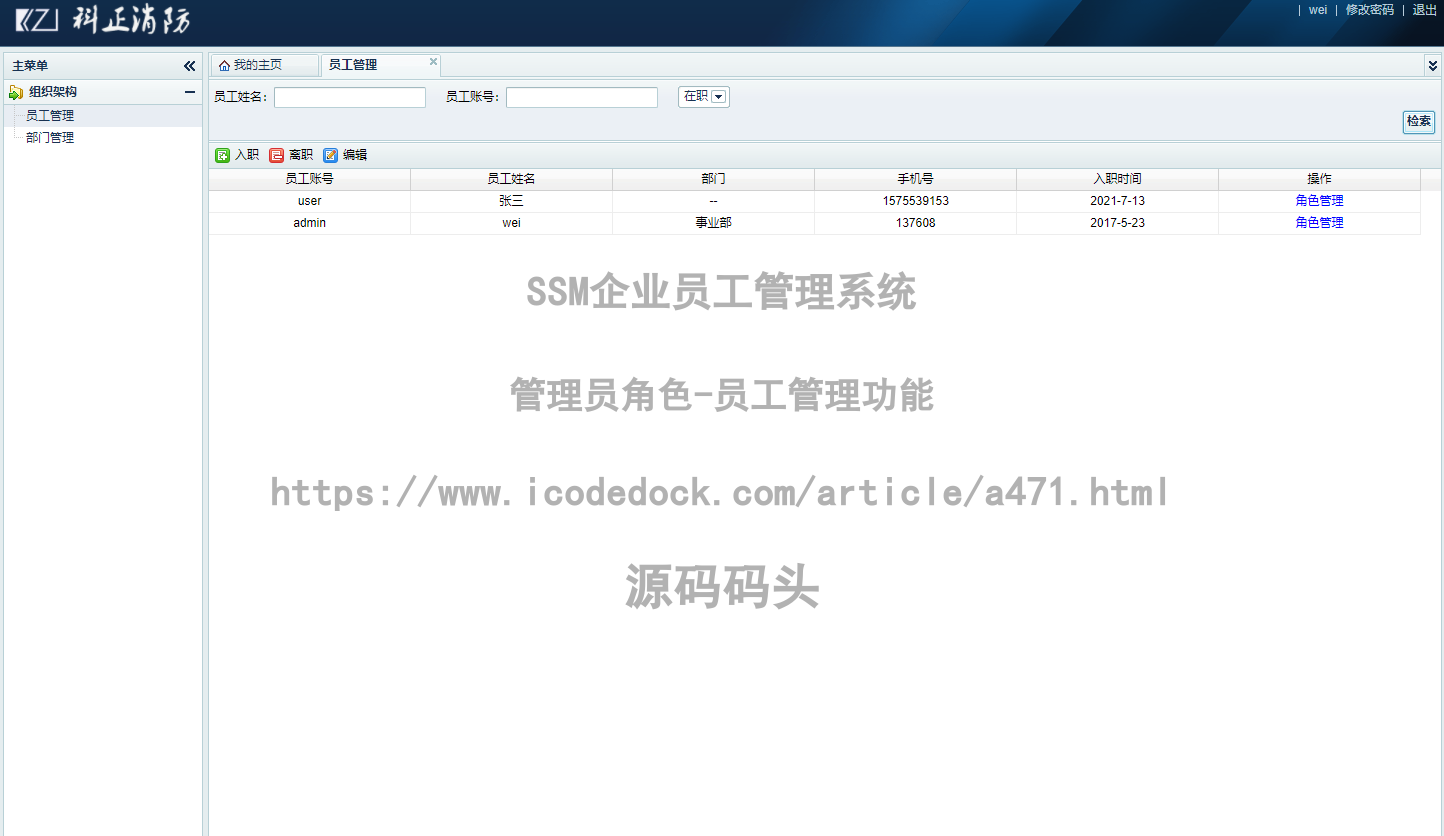This screenshot has width=1444, height=836.
Task: Click the home icon on 我的主页 tab
Action: [224, 63]
